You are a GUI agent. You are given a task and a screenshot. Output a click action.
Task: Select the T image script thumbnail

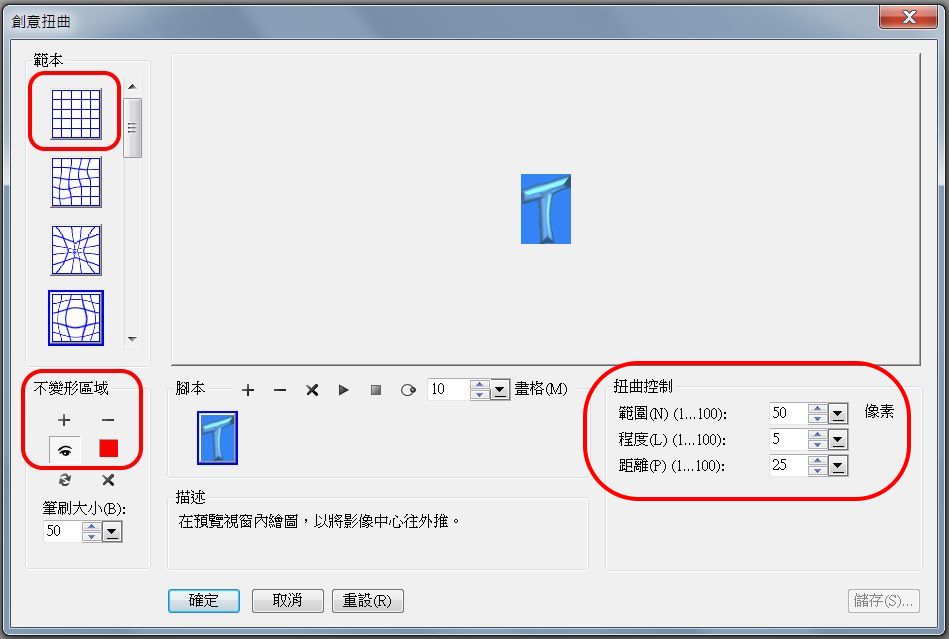pos(216,438)
